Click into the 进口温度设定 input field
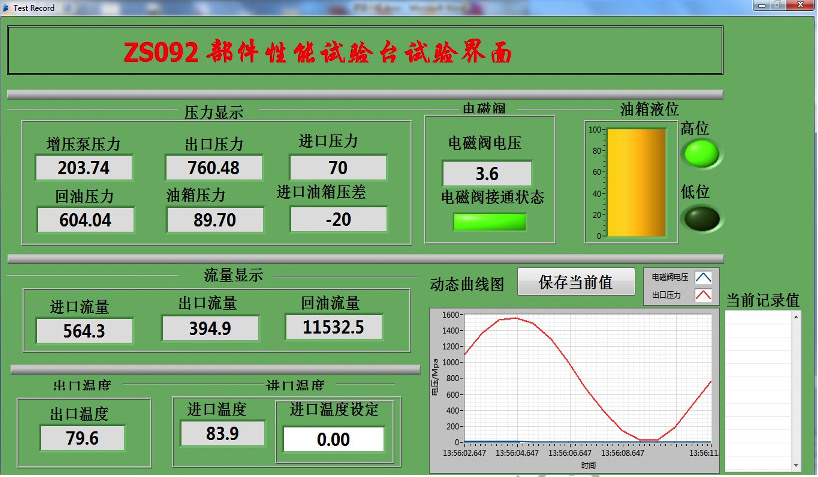The height and width of the screenshot is (477, 818). [333, 439]
